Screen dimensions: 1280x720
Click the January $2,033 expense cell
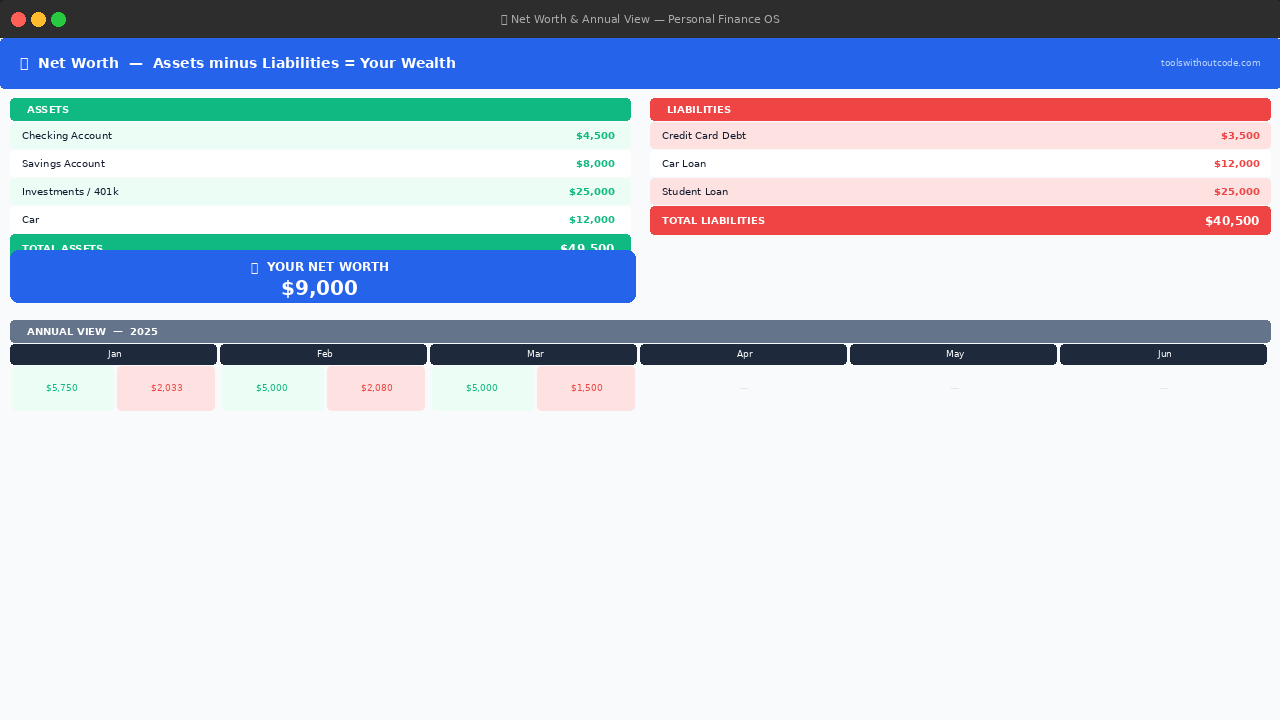(x=166, y=388)
